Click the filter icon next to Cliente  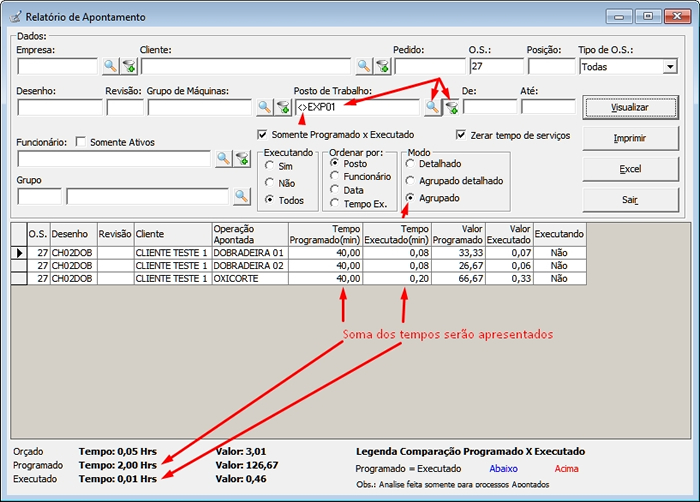click(383, 66)
